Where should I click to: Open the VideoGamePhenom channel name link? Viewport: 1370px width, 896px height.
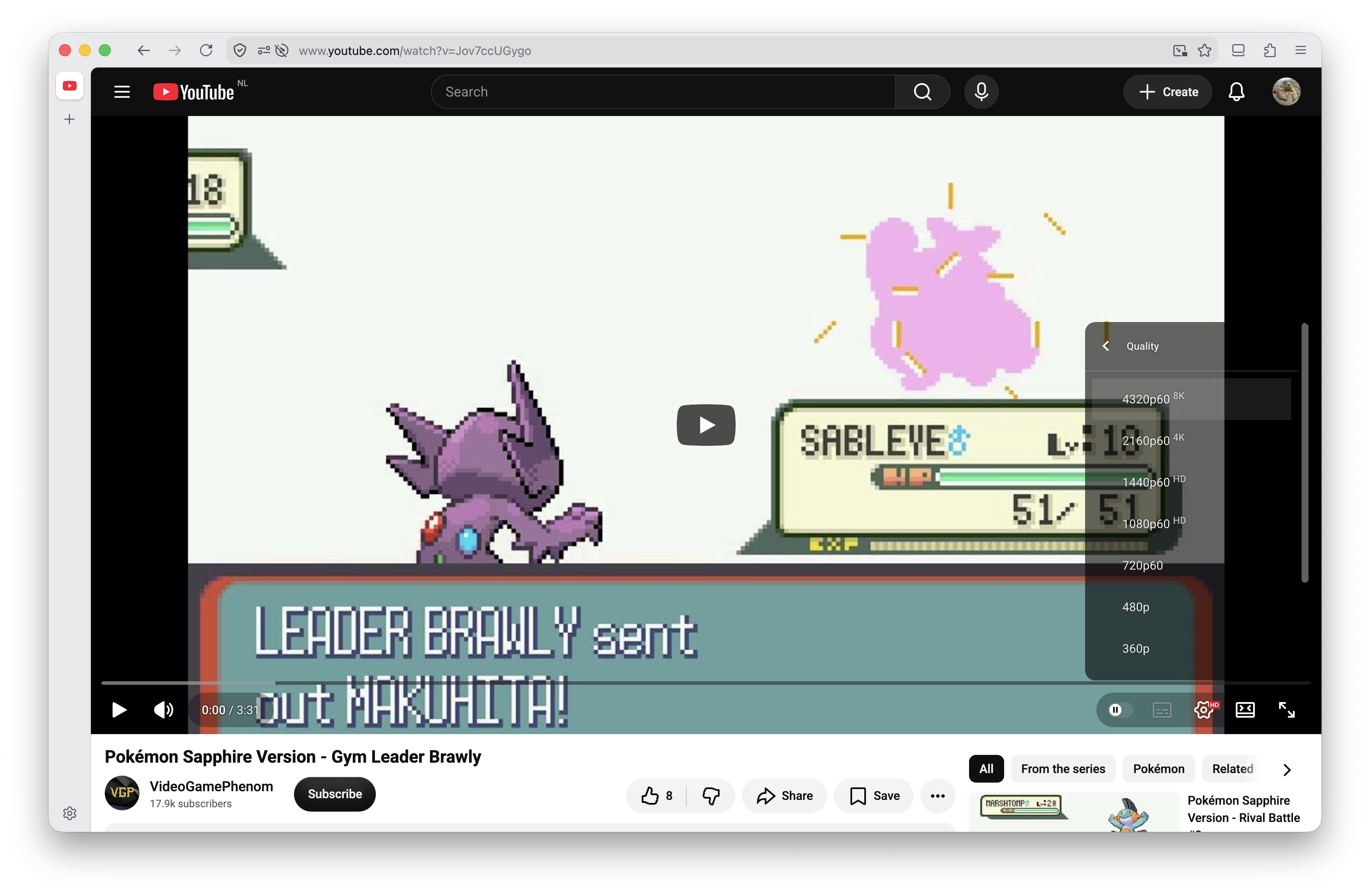[211, 786]
